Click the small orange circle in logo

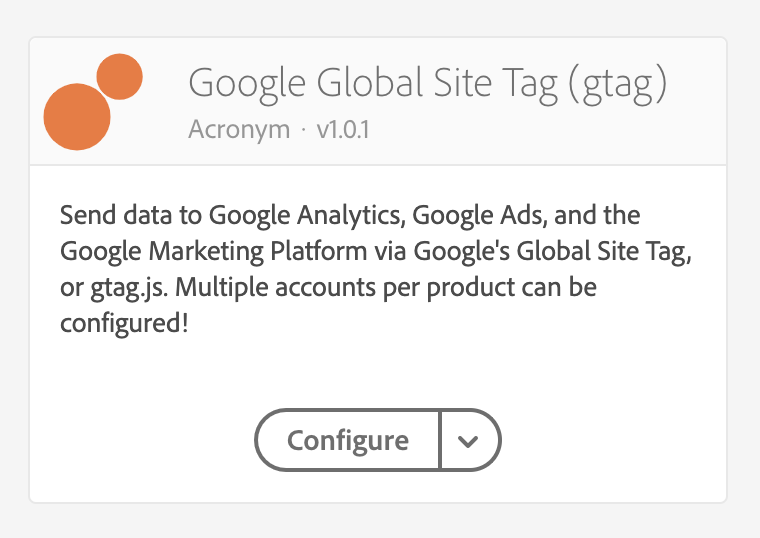(x=120, y=77)
